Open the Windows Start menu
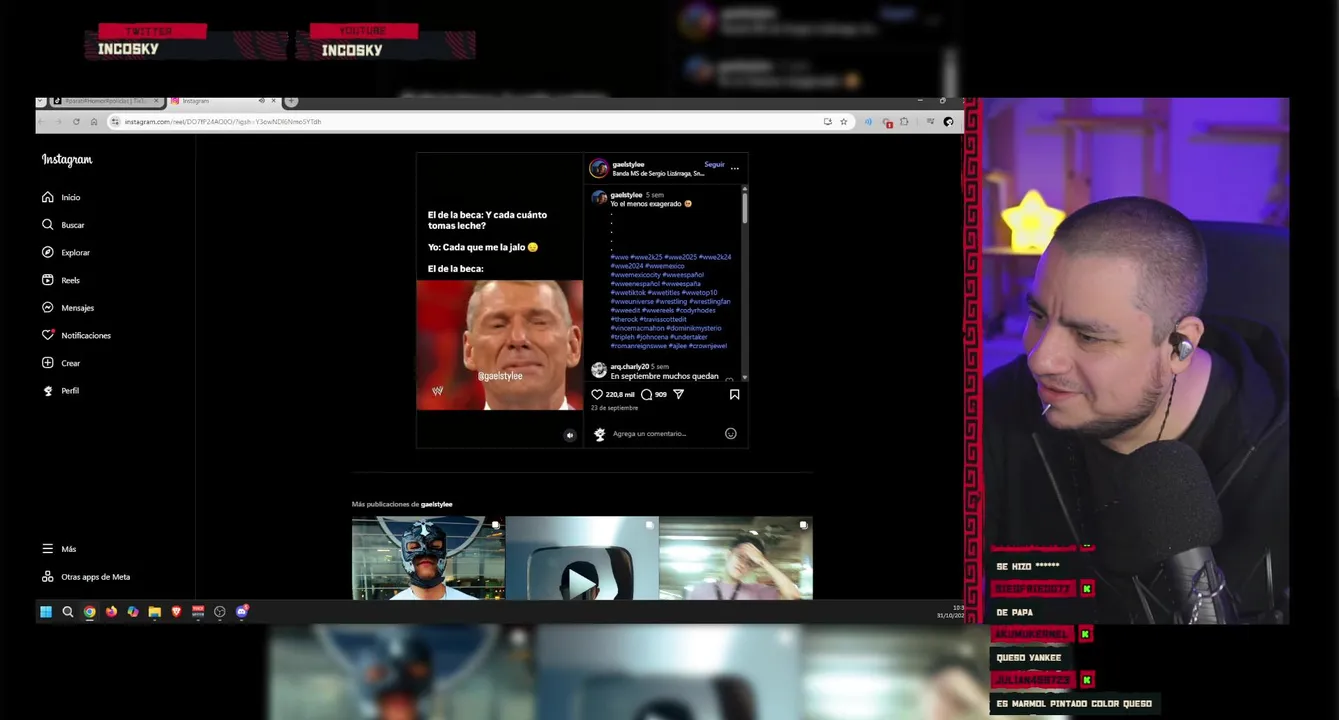The image size is (1339, 720). 46,612
